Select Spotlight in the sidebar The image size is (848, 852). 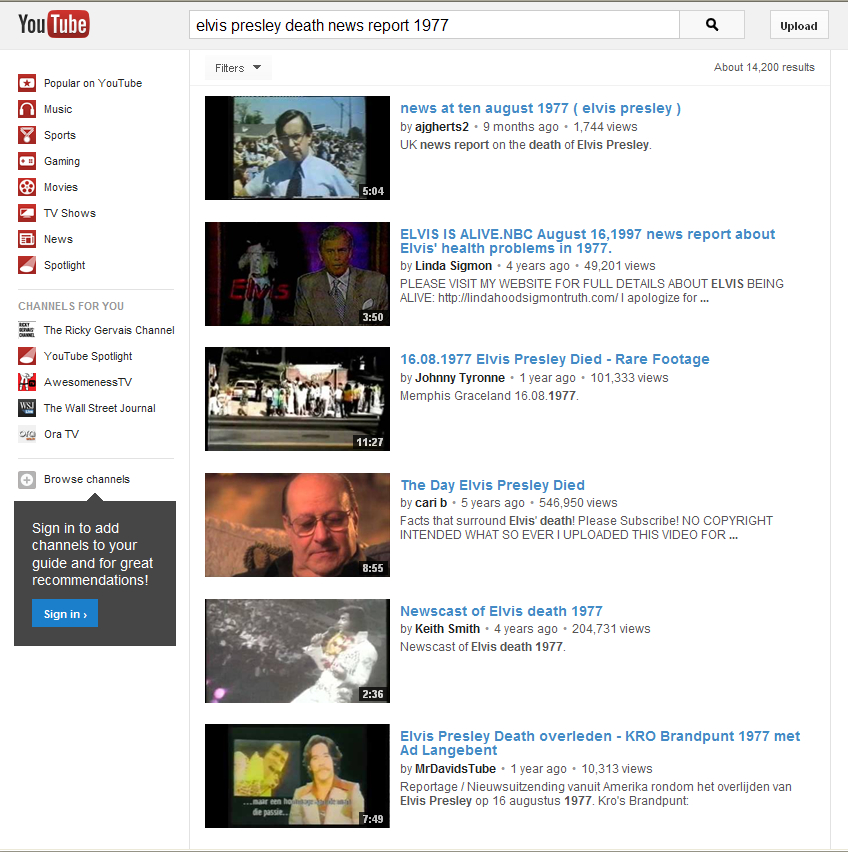pyautogui.click(x=64, y=265)
